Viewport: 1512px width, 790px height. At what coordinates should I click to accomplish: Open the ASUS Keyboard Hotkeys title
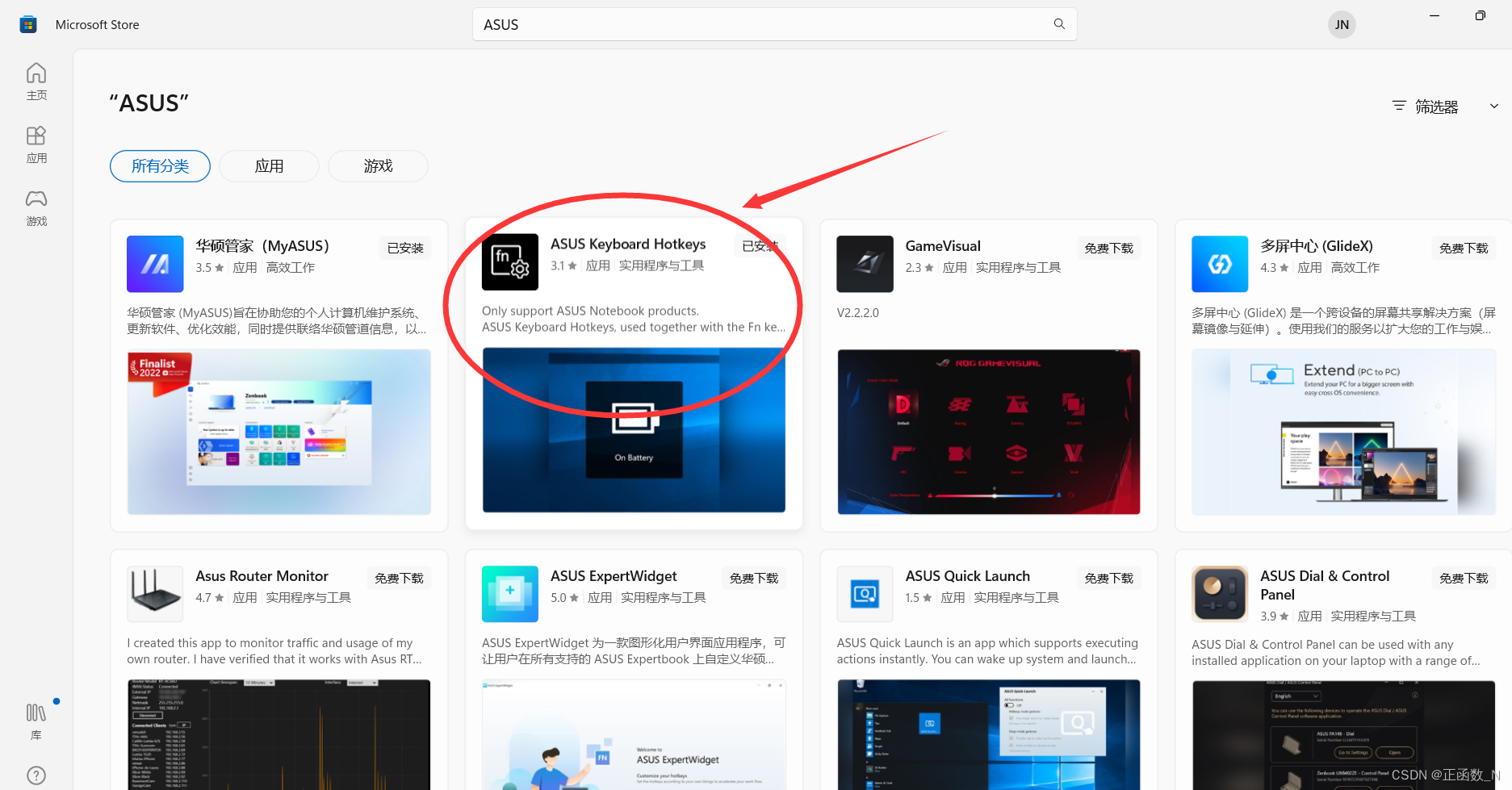628,244
